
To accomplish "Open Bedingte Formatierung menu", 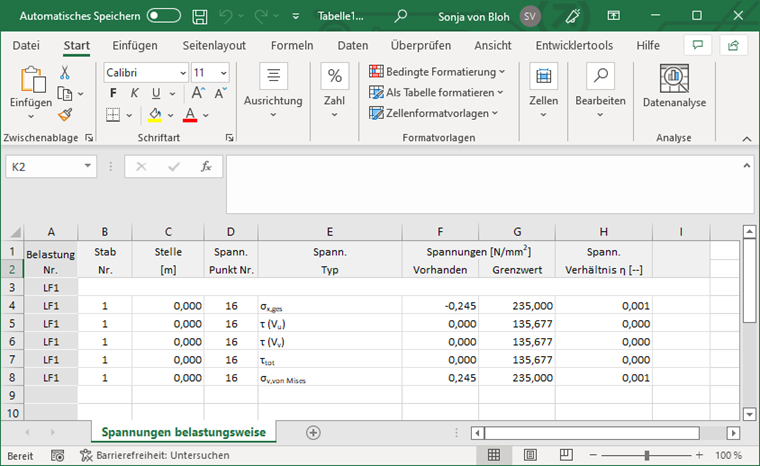I will click(x=437, y=72).
